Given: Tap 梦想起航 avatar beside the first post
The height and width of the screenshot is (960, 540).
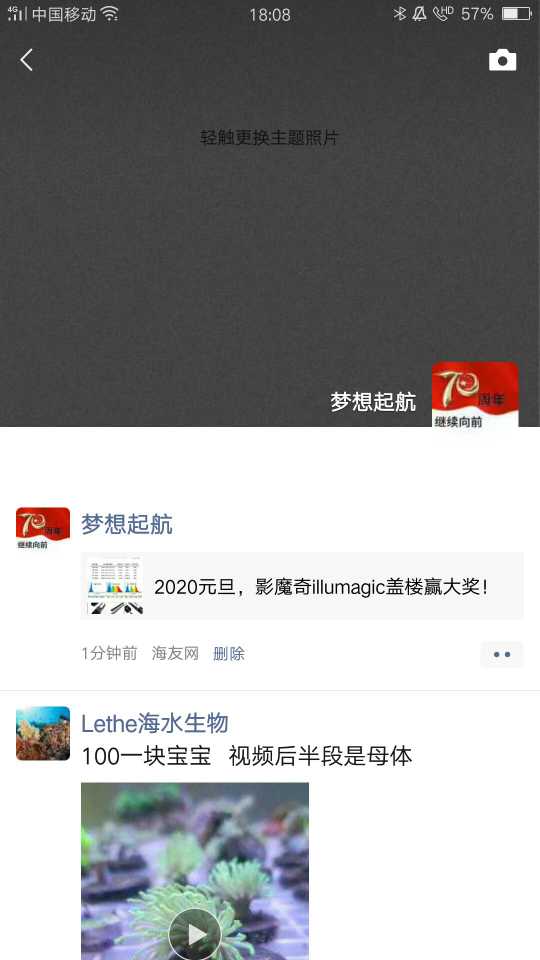Looking at the screenshot, I should [x=43, y=528].
